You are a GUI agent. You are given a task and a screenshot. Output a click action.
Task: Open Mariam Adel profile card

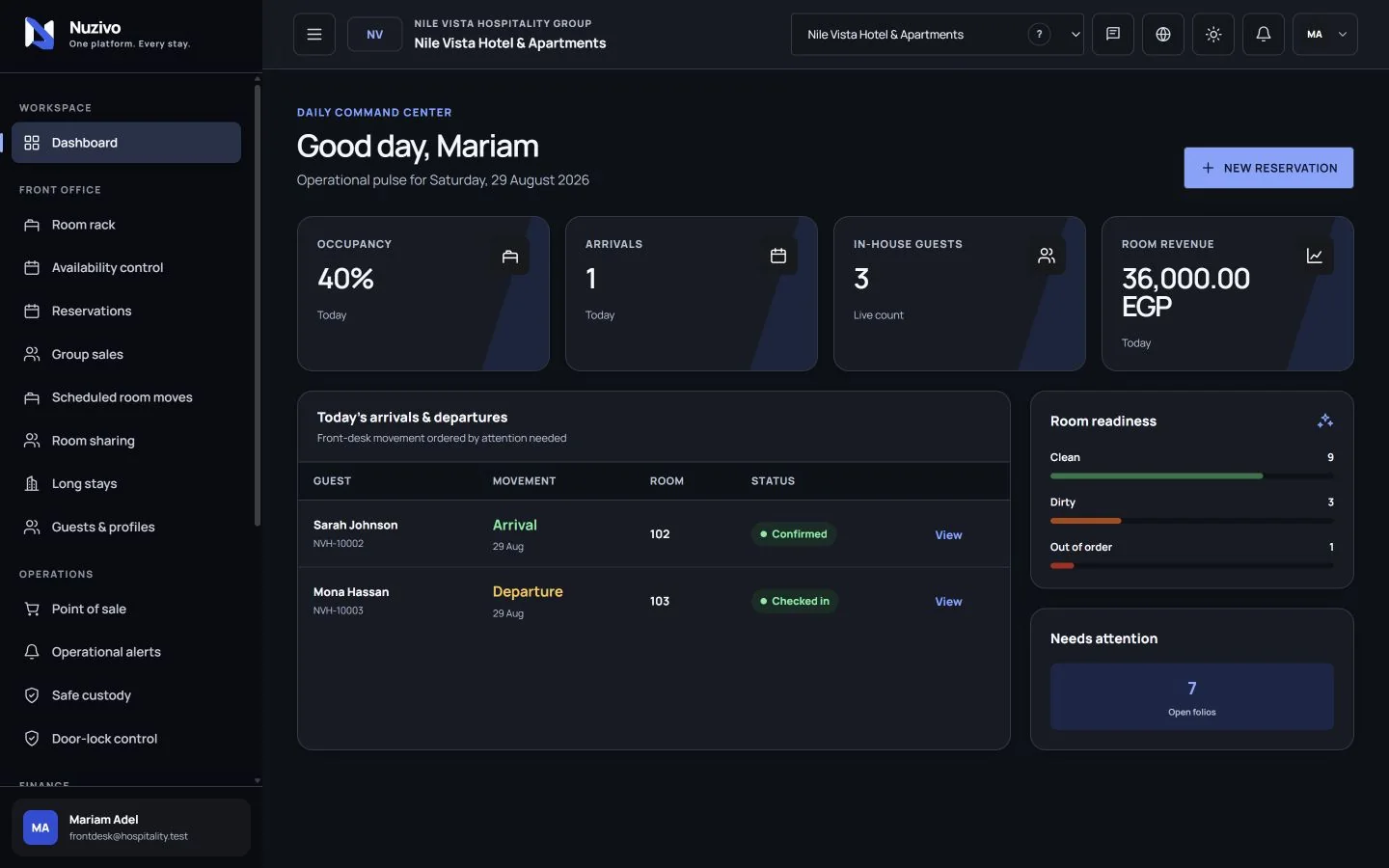tap(131, 827)
